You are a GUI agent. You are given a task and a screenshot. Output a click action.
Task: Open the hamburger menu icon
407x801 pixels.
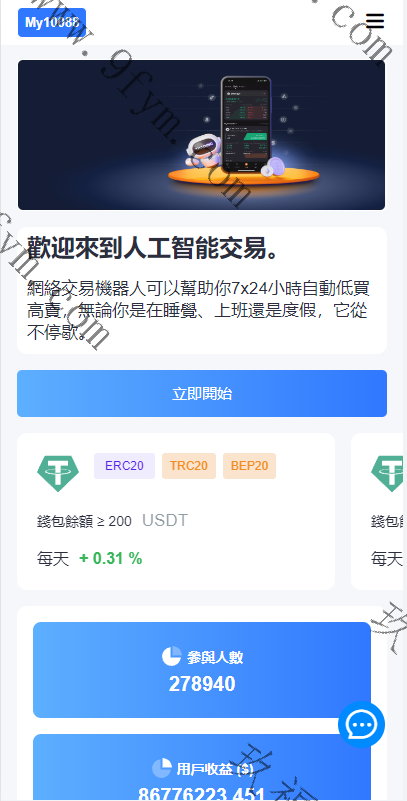tap(375, 21)
